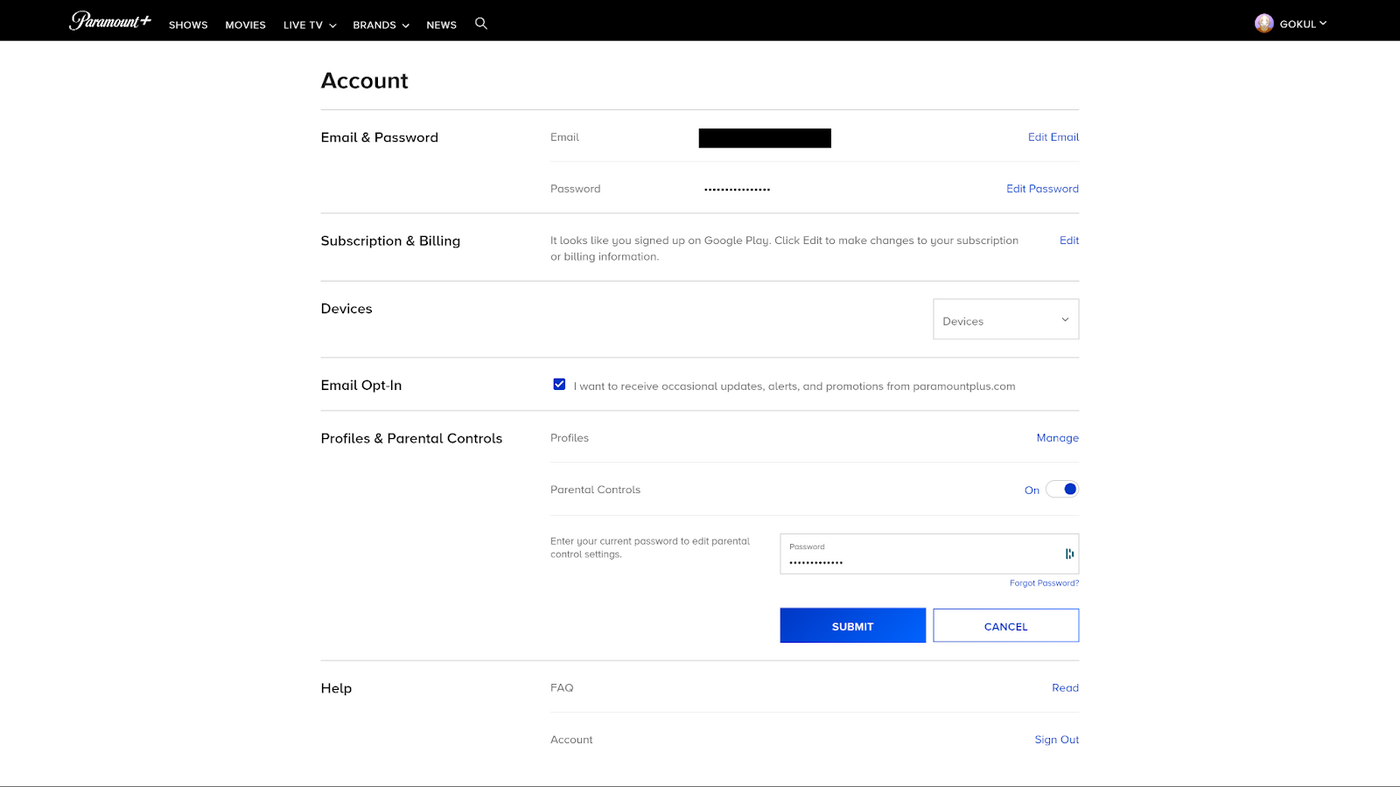Click Read next to FAQ
1400x787 pixels.
[x=1065, y=687]
